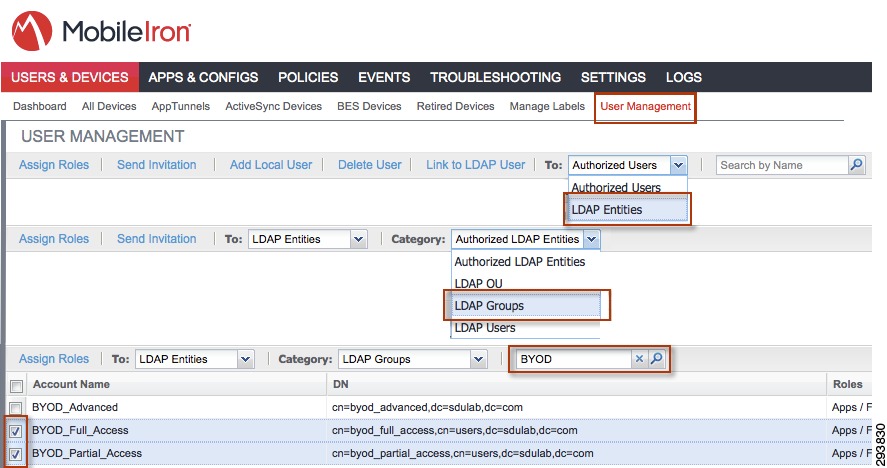This screenshot has height=468, width=887.
Task: Select LDAP Groups from the category list
Action: click(526, 306)
